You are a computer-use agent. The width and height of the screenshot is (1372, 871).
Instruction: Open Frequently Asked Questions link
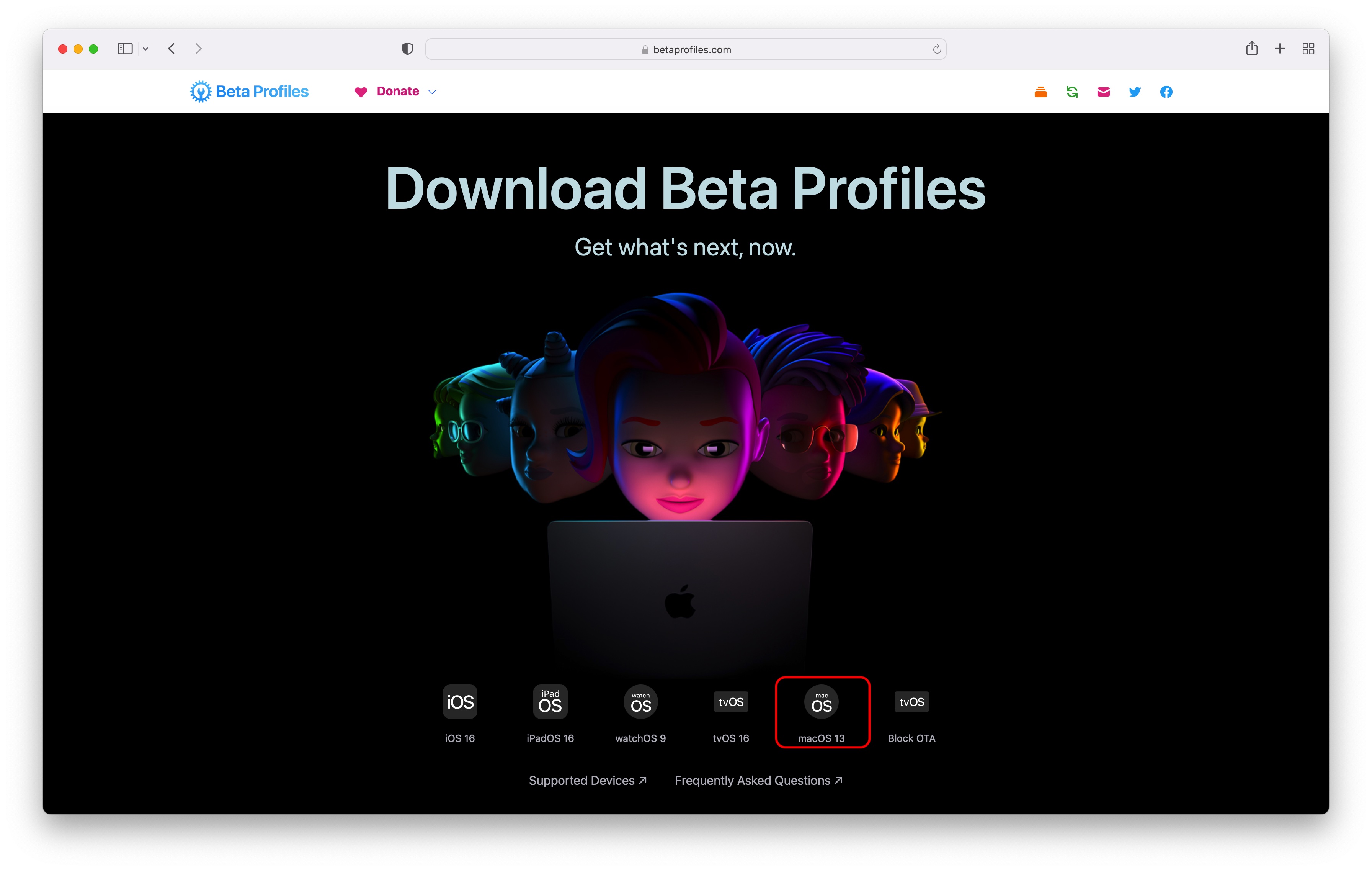click(758, 780)
